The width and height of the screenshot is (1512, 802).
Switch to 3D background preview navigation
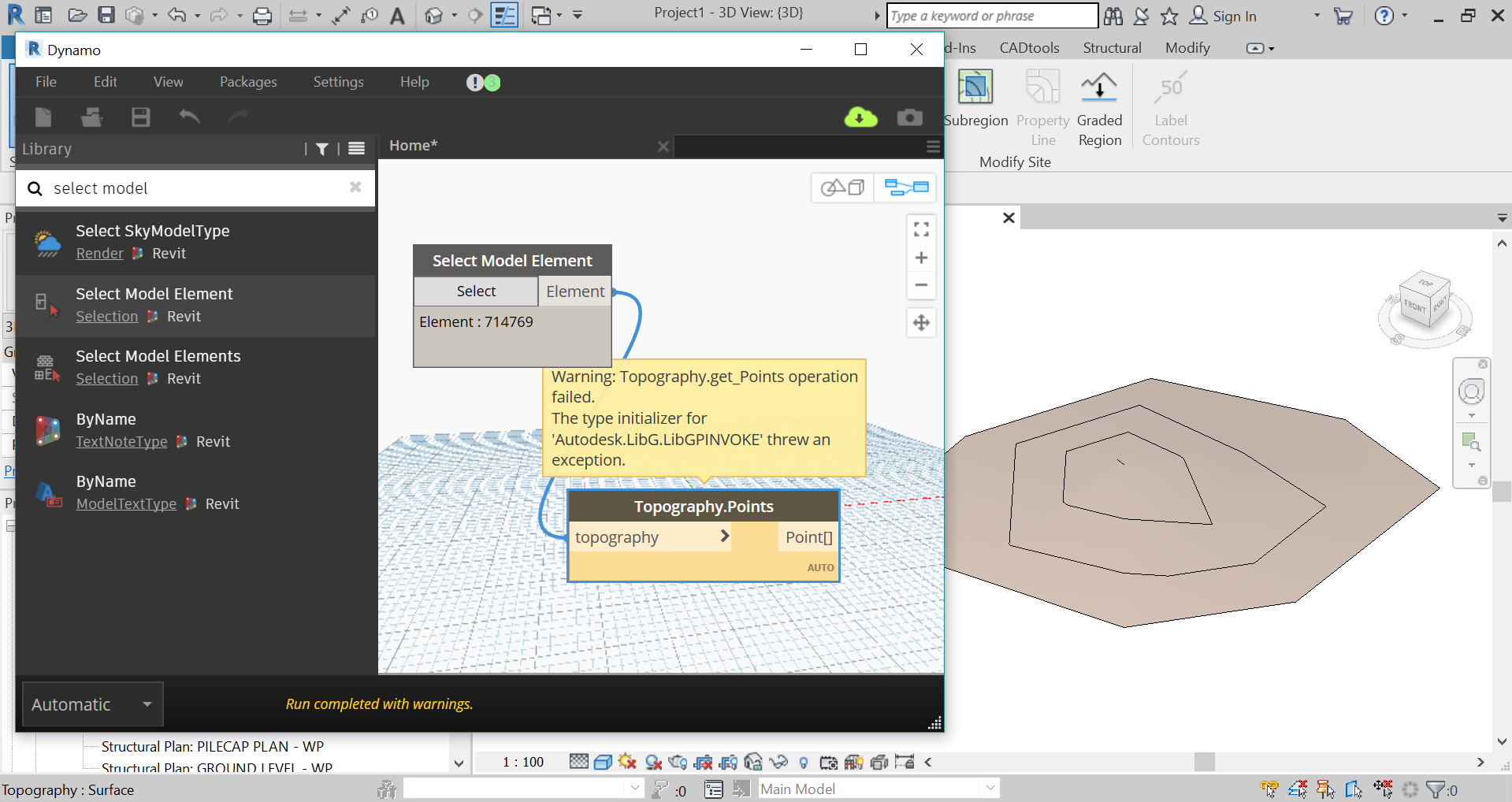[842, 188]
